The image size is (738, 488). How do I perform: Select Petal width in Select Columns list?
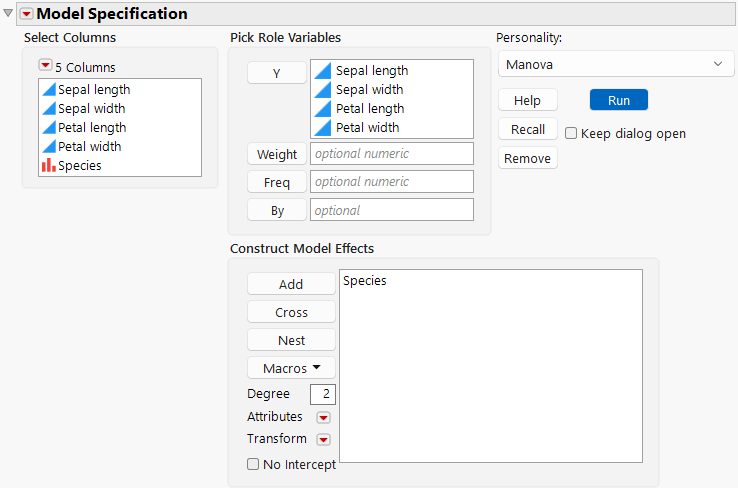pos(91,147)
